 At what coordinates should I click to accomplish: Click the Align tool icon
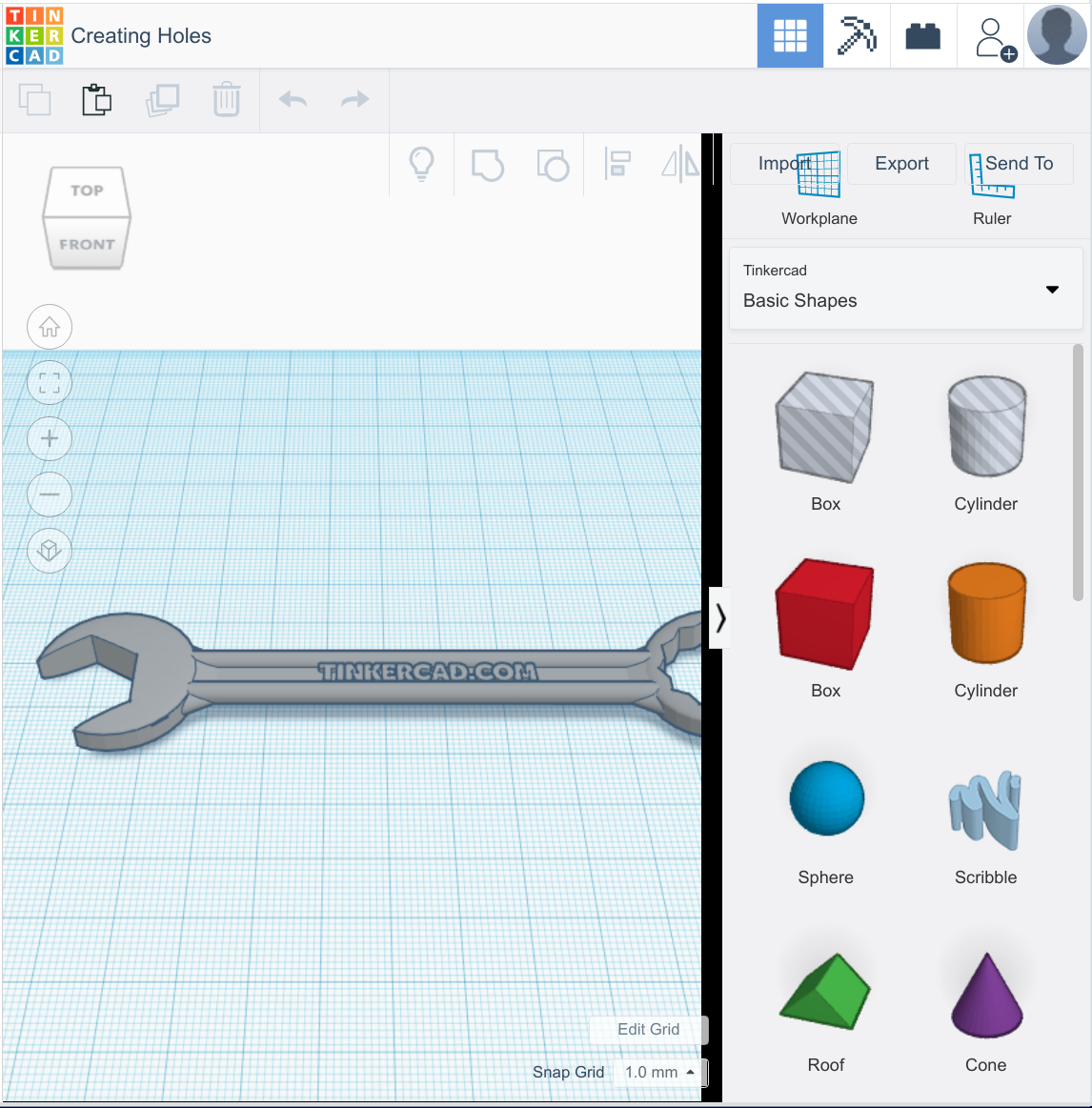pos(617,164)
